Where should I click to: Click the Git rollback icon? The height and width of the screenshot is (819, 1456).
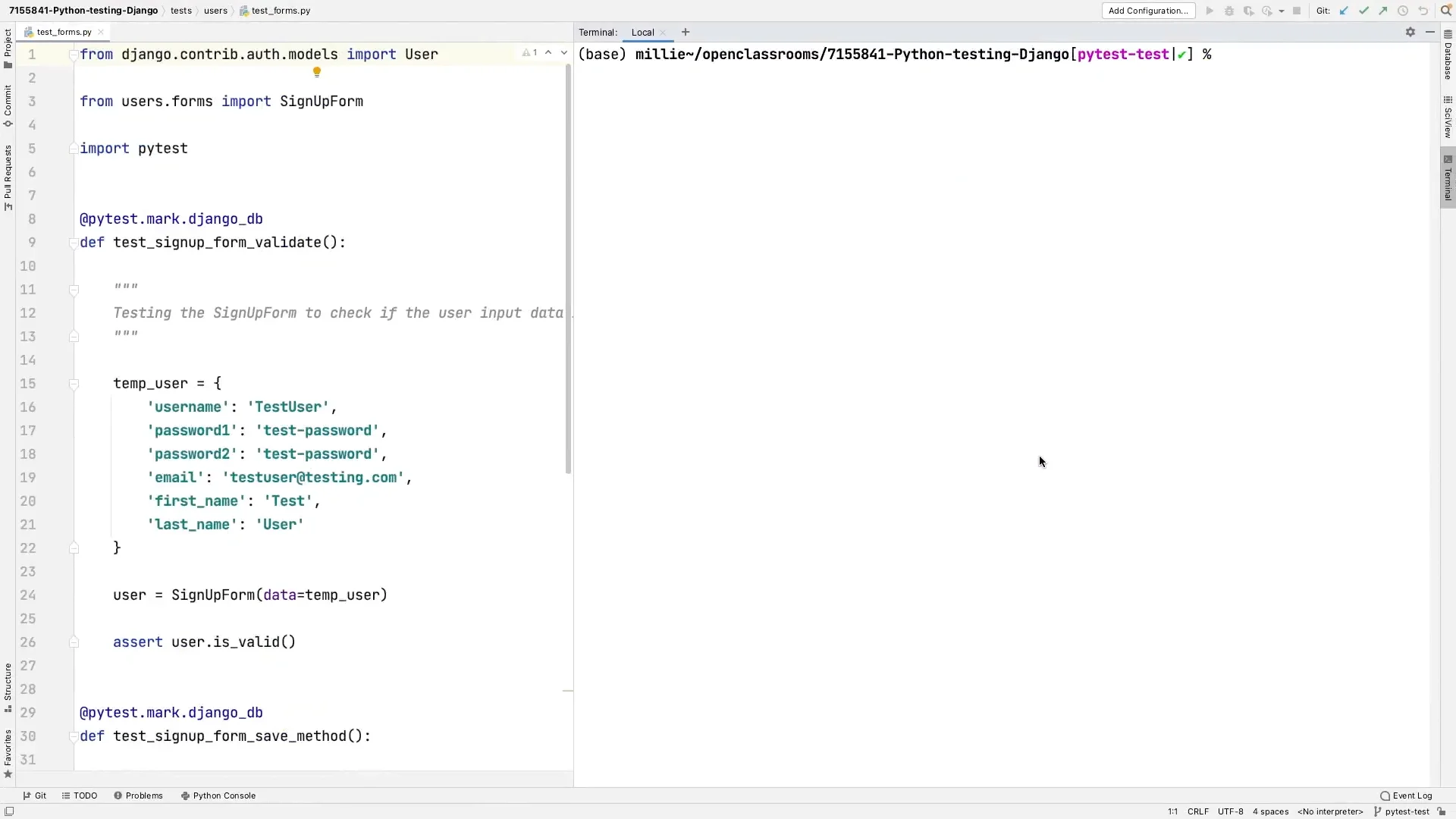(1423, 11)
